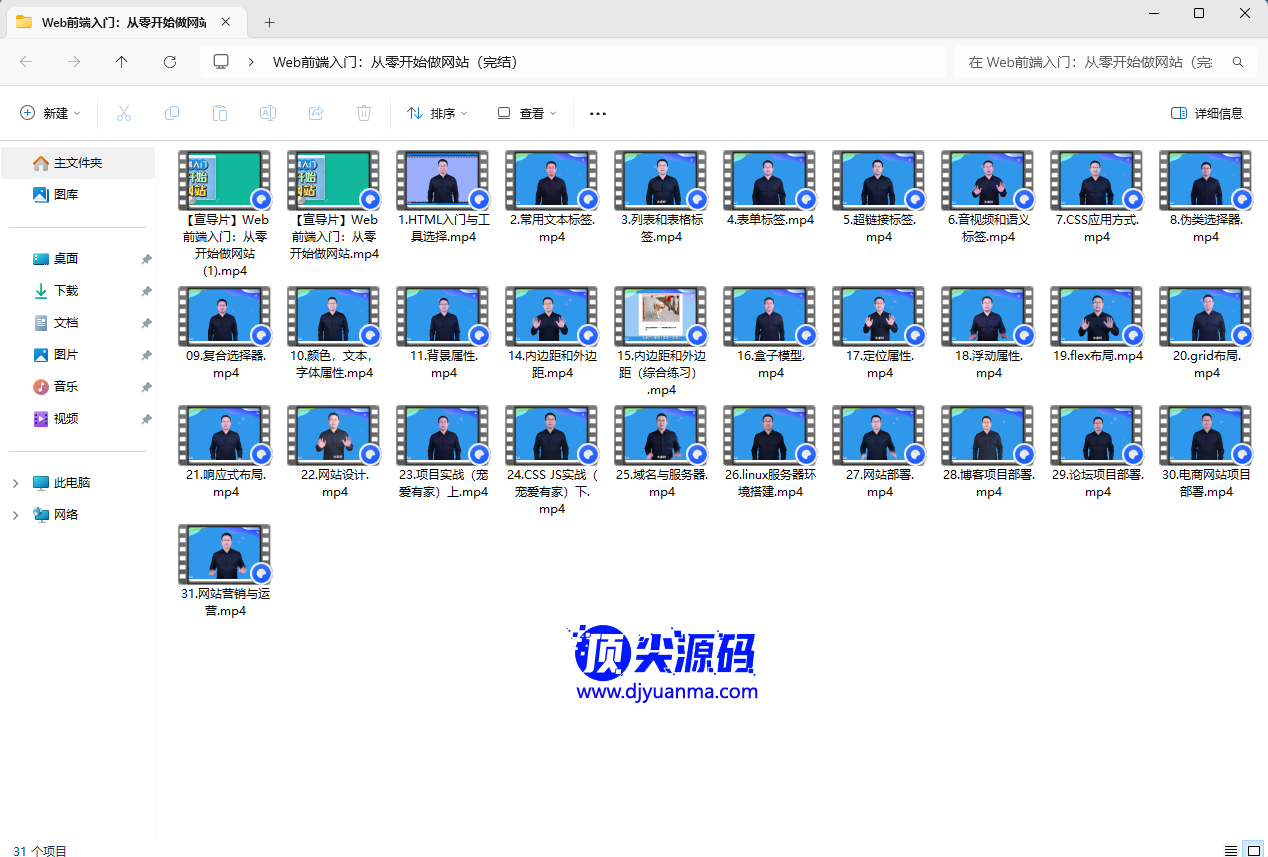1268x857 pixels.
Task: Refresh the current folder view
Action: click(x=170, y=62)
